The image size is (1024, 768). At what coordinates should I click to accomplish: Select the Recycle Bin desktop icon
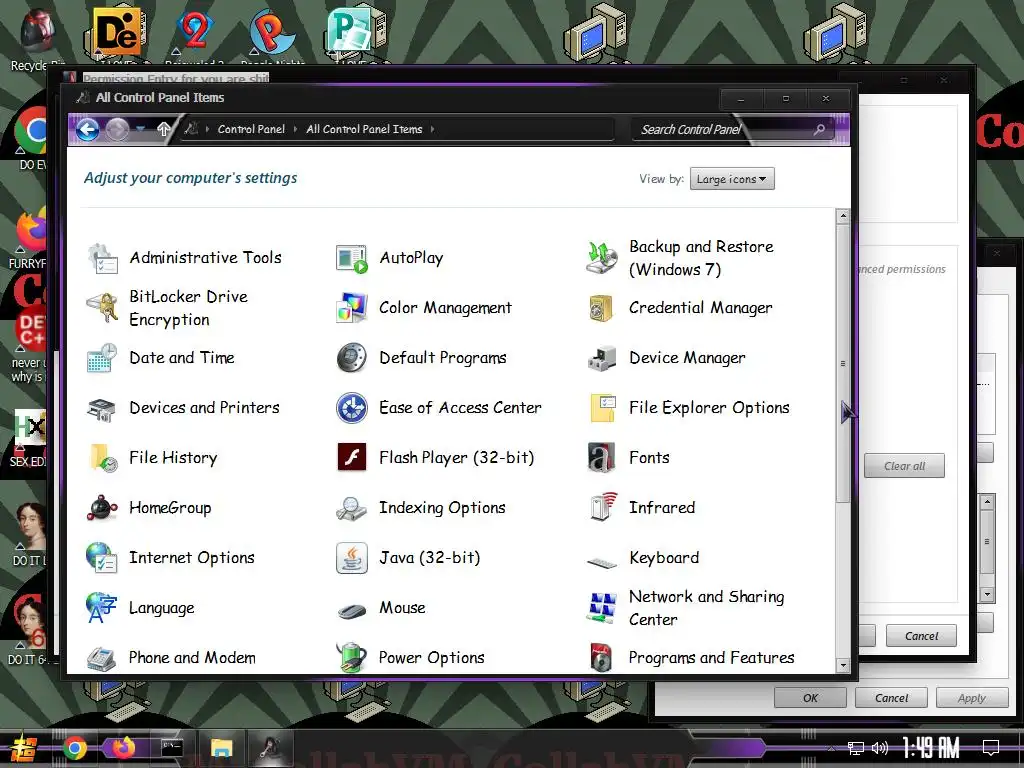pyautogui.click(x=38, y=38)
